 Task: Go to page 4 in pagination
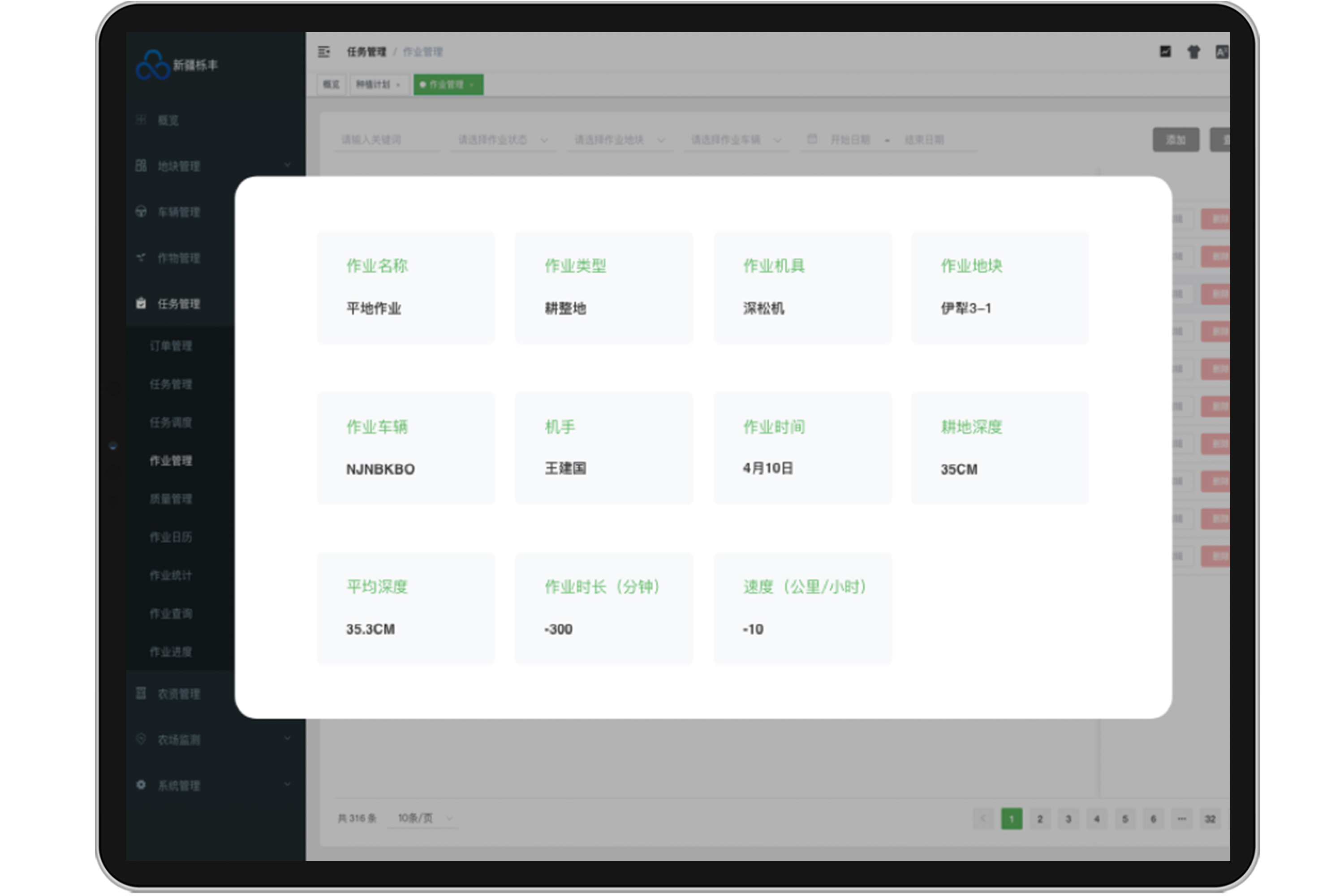pyautogui.click(x=1097, y=819)
